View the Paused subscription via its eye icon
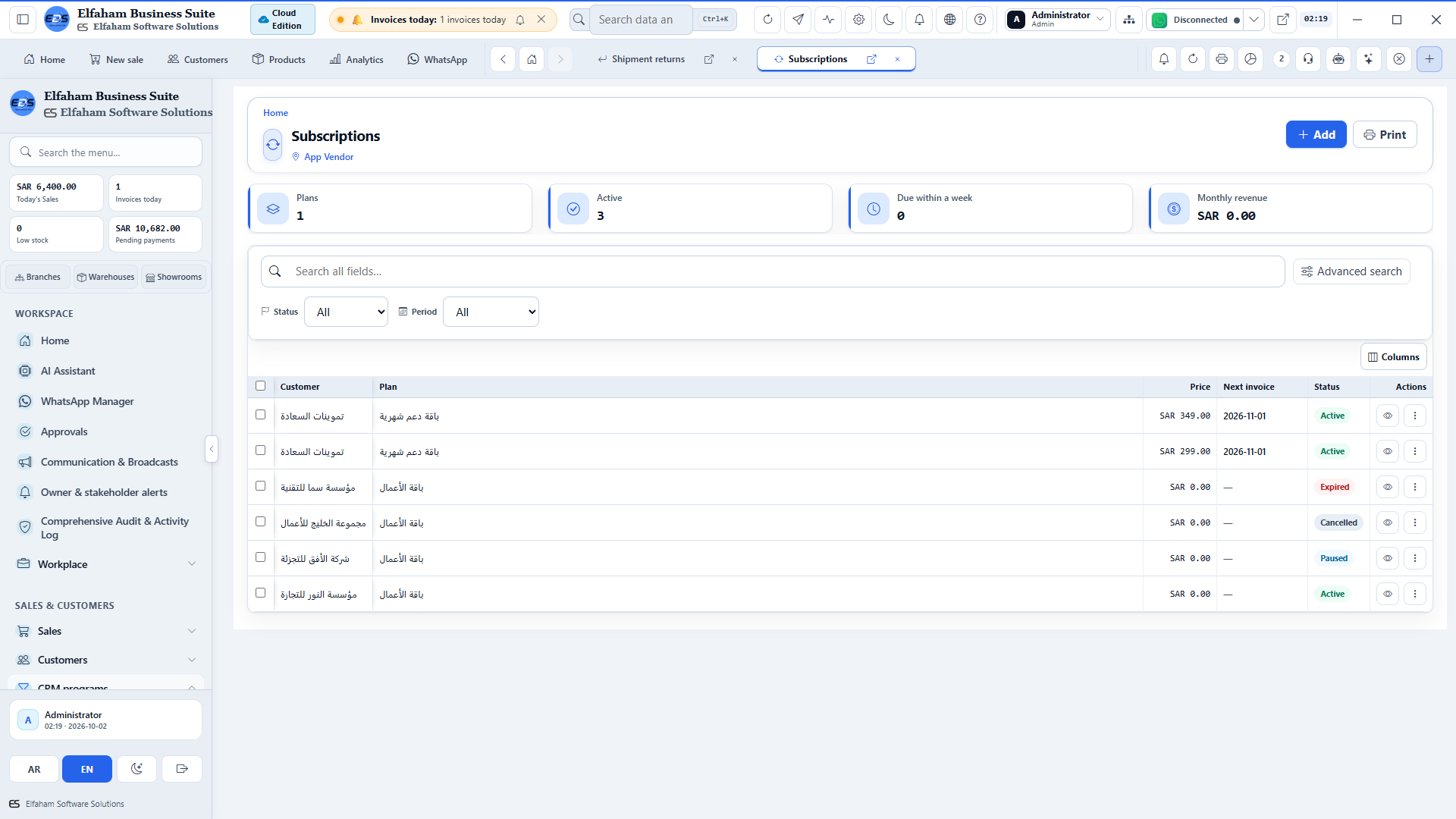This screenshot has height=819, width=1456. click(1387, 558)
